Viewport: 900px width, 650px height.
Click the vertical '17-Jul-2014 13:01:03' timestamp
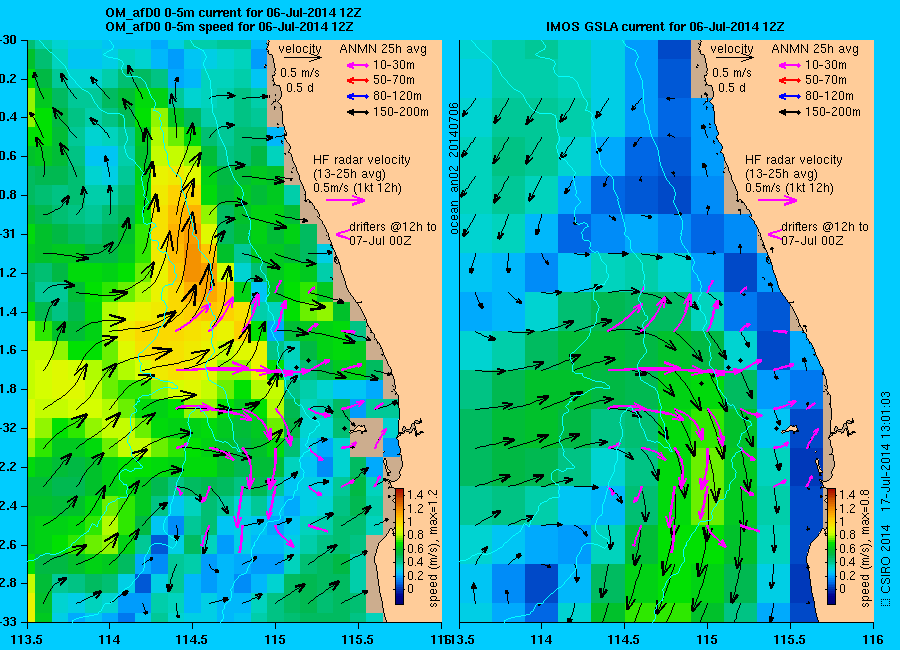pyautogui.click(x=886, y=450)
